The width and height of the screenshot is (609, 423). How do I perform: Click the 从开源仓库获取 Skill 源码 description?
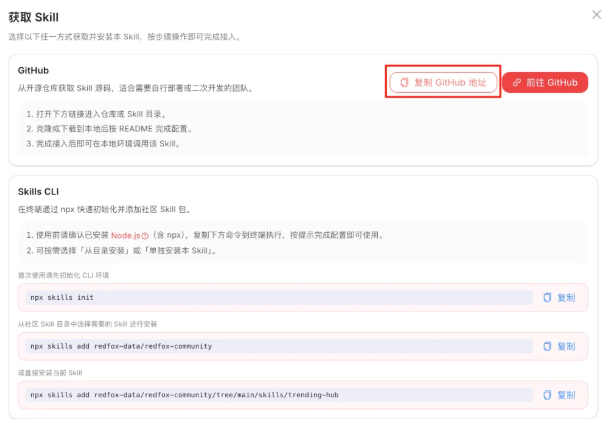click(136, 88)
